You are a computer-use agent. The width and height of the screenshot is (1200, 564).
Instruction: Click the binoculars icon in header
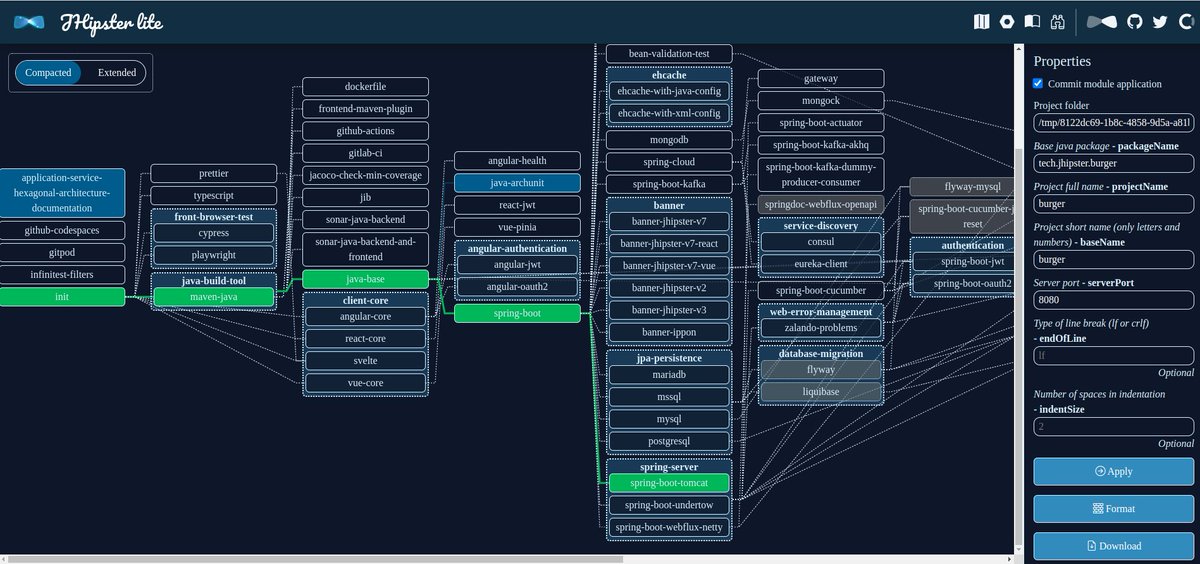(x=1059, y=21)
